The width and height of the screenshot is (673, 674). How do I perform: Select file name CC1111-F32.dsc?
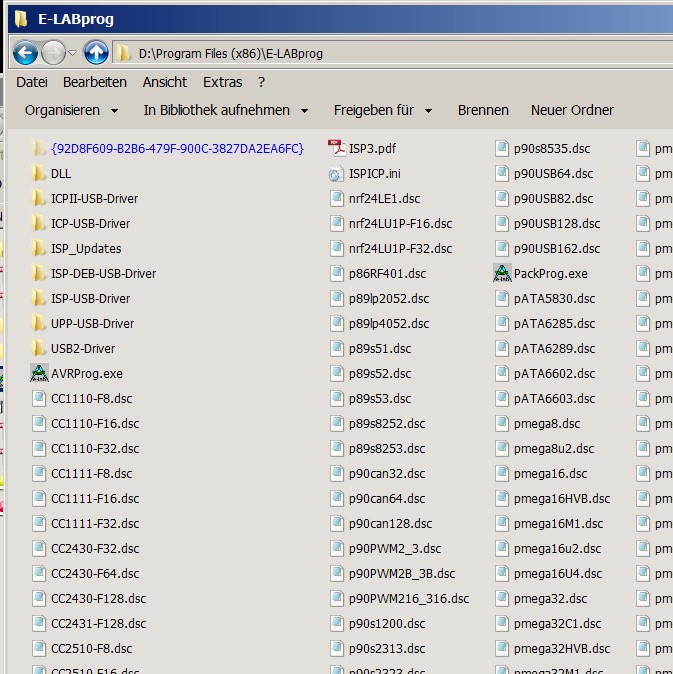95,524
